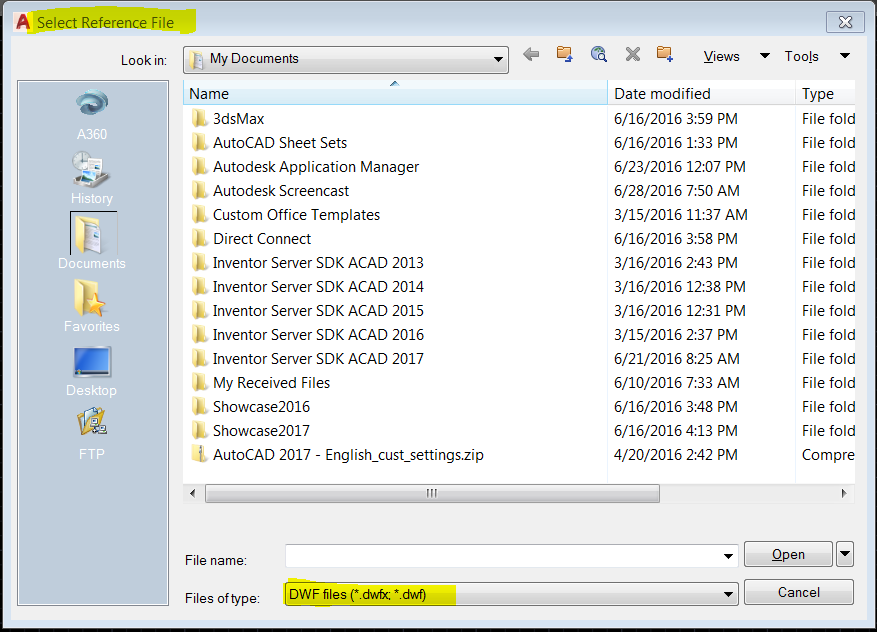Open the A360 cloud location
Image resolution: width=877 pixels, height=632 pixels.
92,115
